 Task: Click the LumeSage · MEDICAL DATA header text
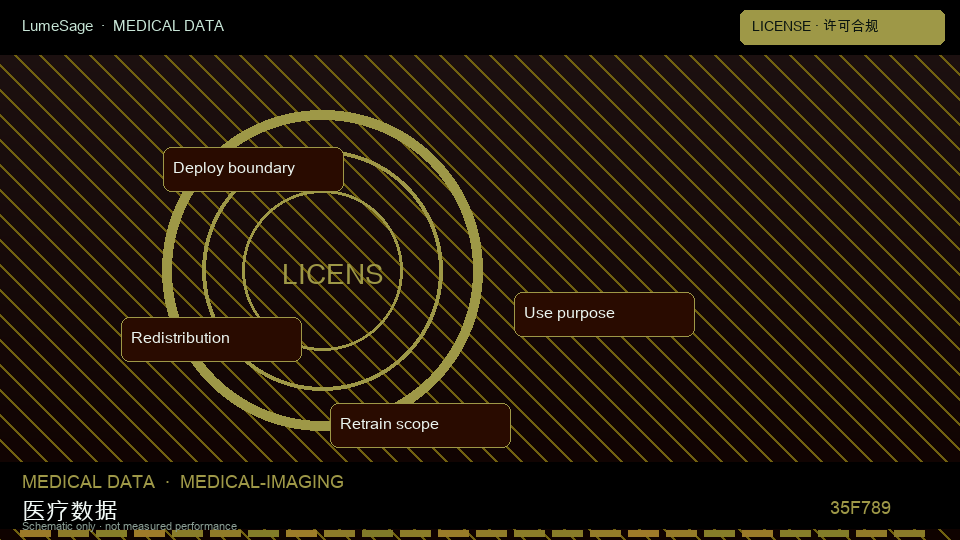(x=123, y=26)
